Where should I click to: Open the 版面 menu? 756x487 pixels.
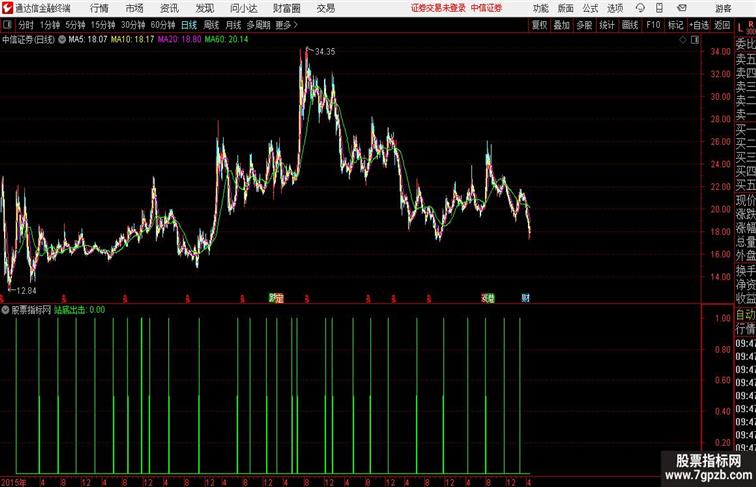(566, 8)
